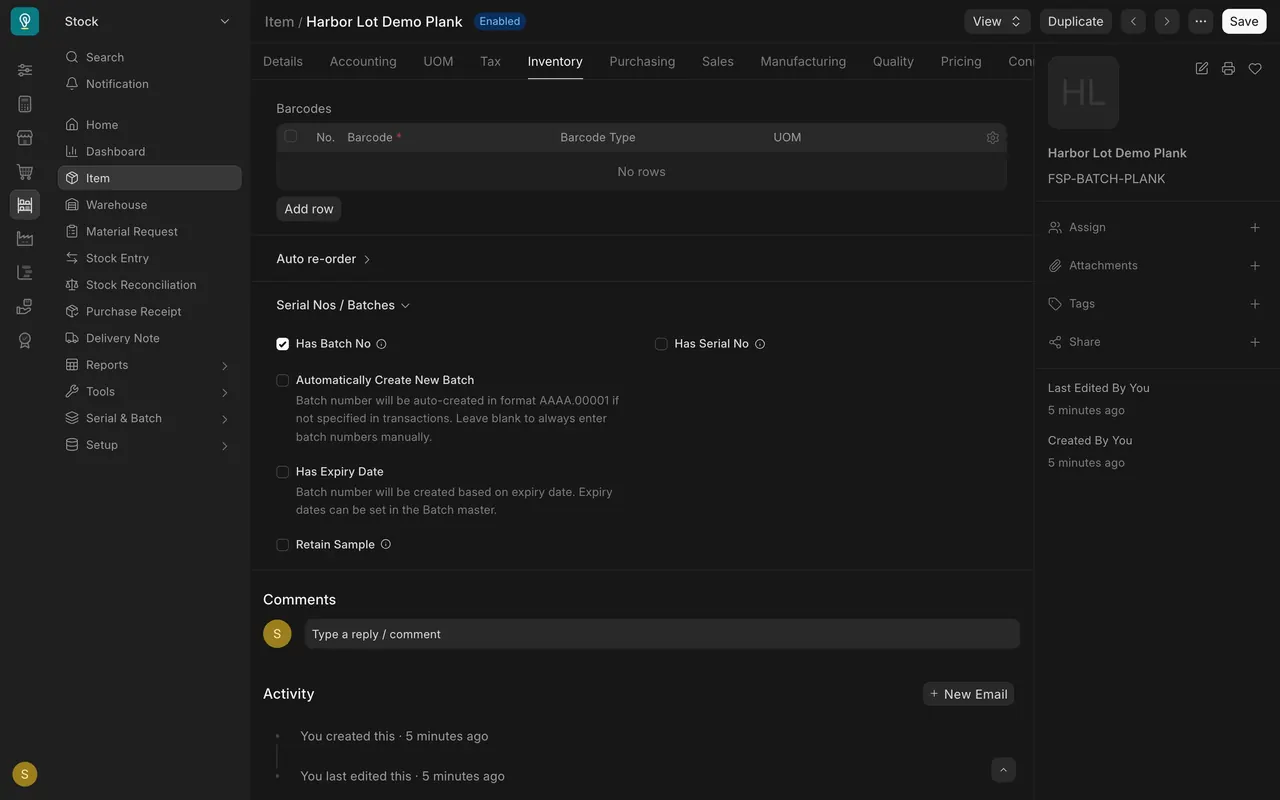Add a file with Attachments plus icon
Viewport: 1280px width, 800px height.
coord(1255,265)
